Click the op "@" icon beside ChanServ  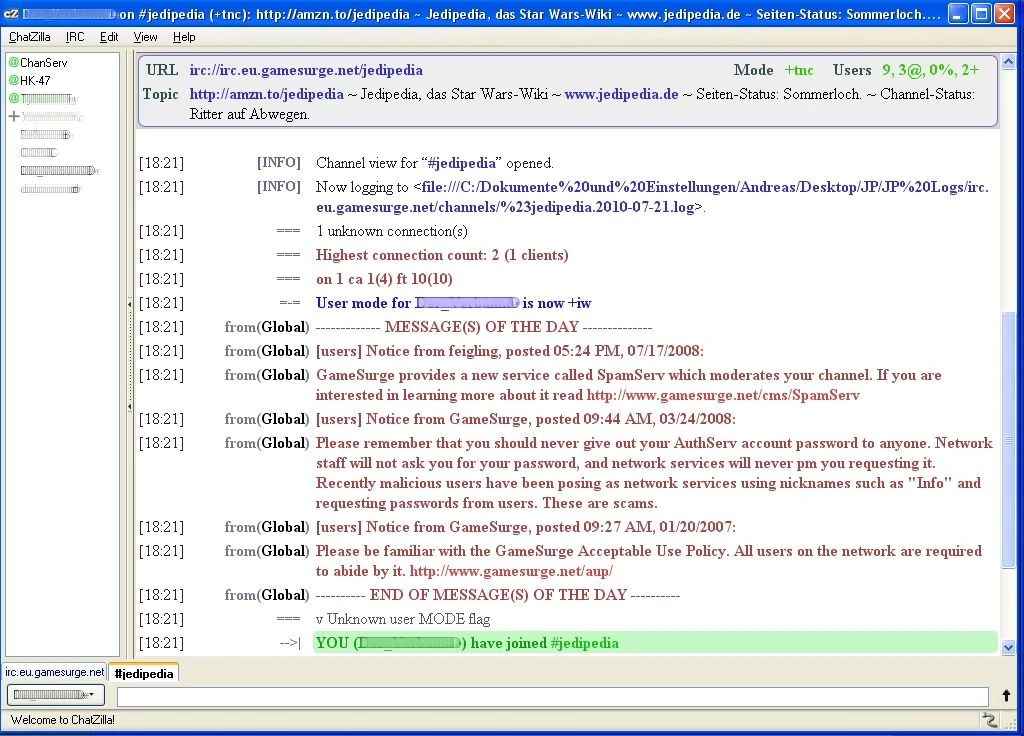point(13,62)
